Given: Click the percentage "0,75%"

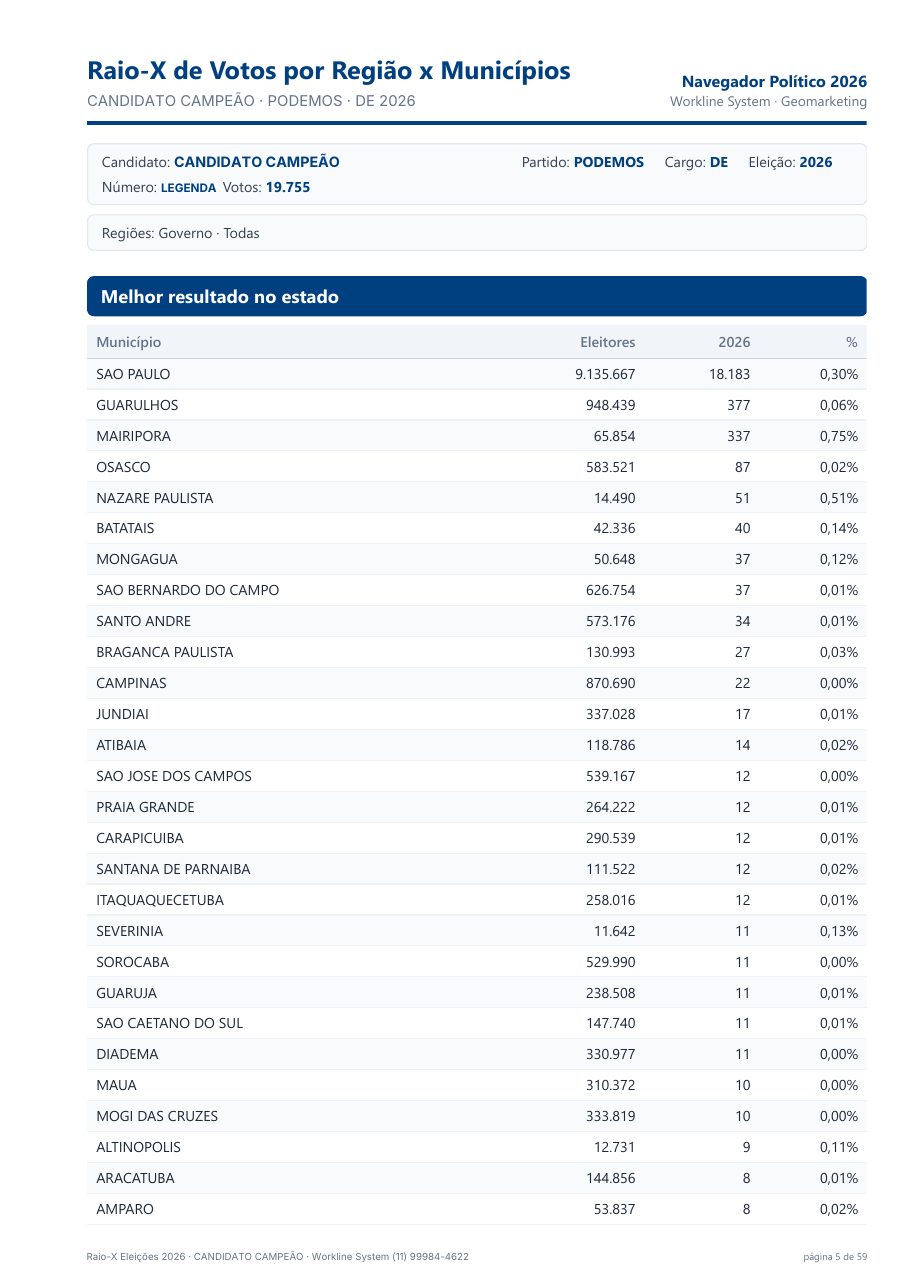Looking at the screenshot, I should [x=839, y=436].
